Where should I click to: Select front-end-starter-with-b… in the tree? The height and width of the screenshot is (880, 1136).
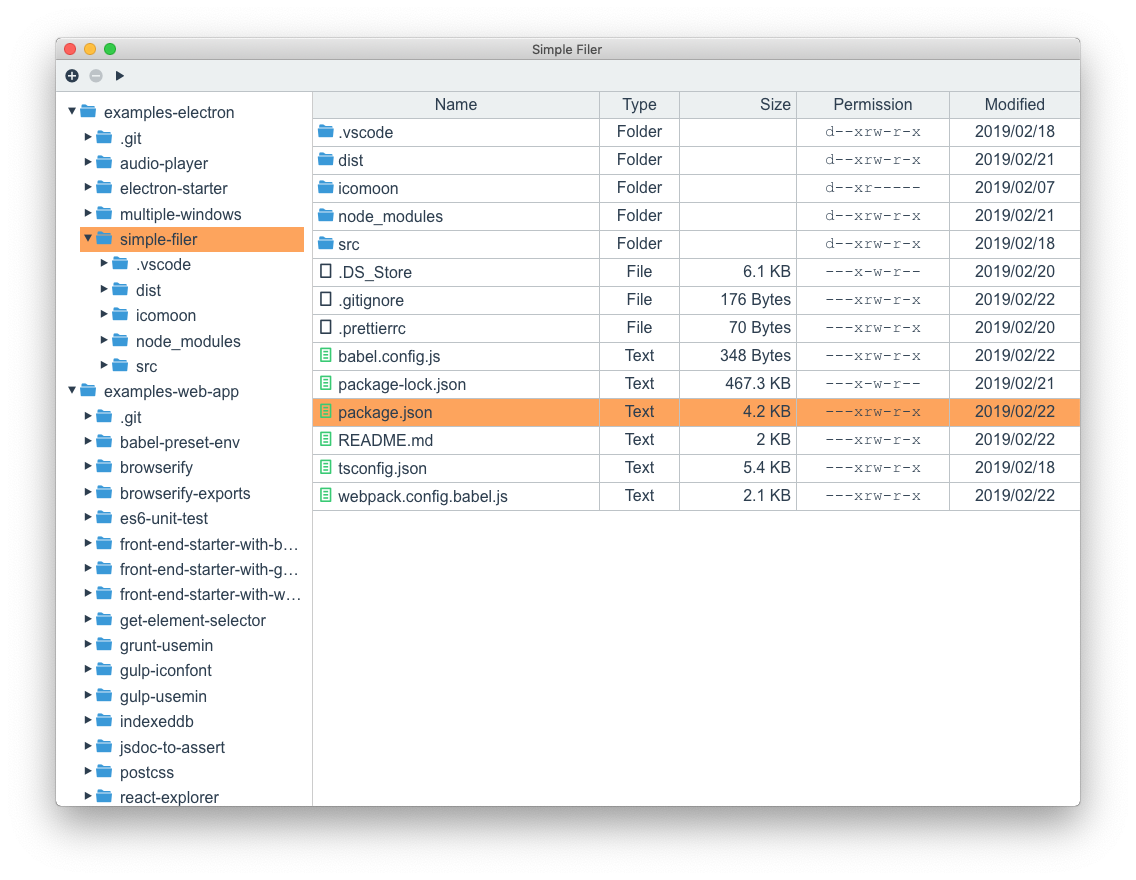coord(209,544)
